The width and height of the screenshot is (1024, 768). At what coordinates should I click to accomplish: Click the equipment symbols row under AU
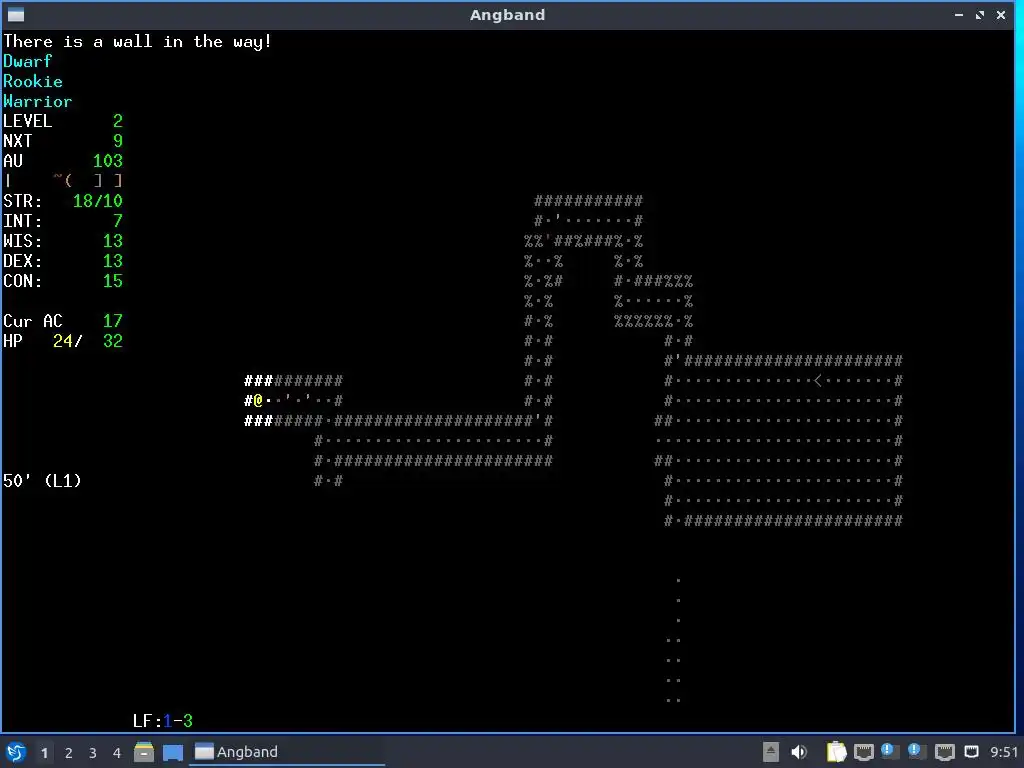pos(63,181)
